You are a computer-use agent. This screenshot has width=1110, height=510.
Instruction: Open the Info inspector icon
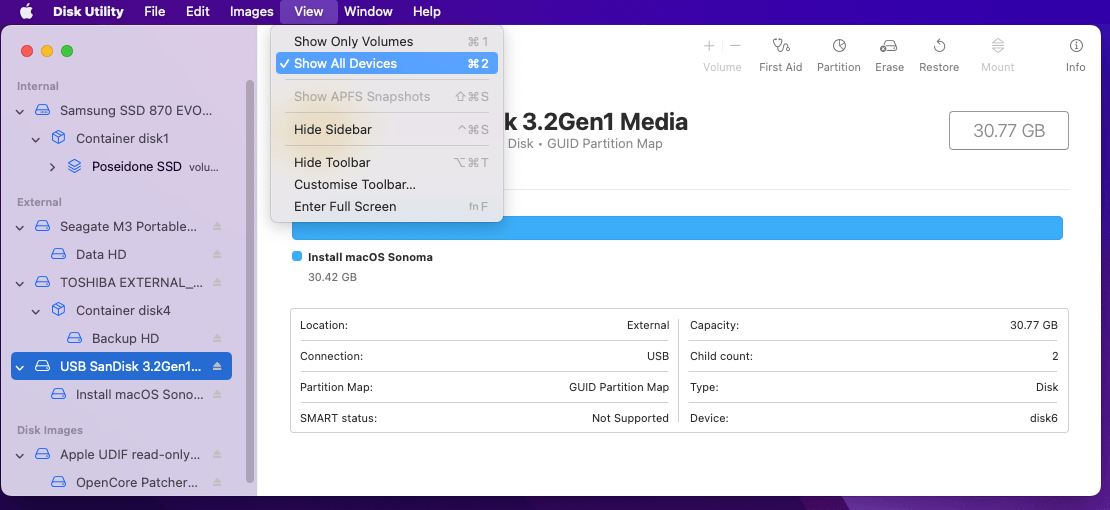tap(1075, 47)
